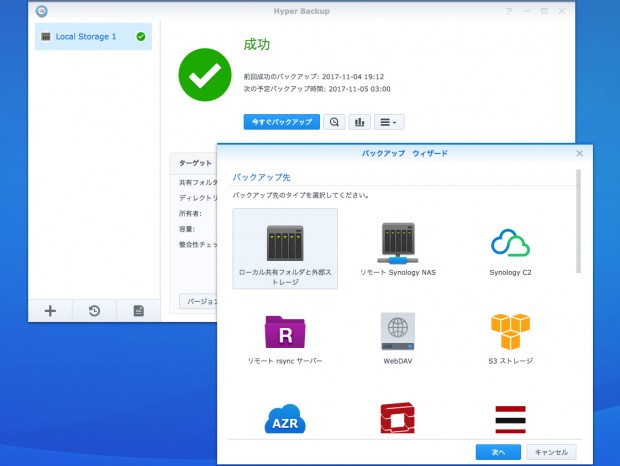
Task: Select Local Storage 1 task
Action: click(x=93, y=36)
